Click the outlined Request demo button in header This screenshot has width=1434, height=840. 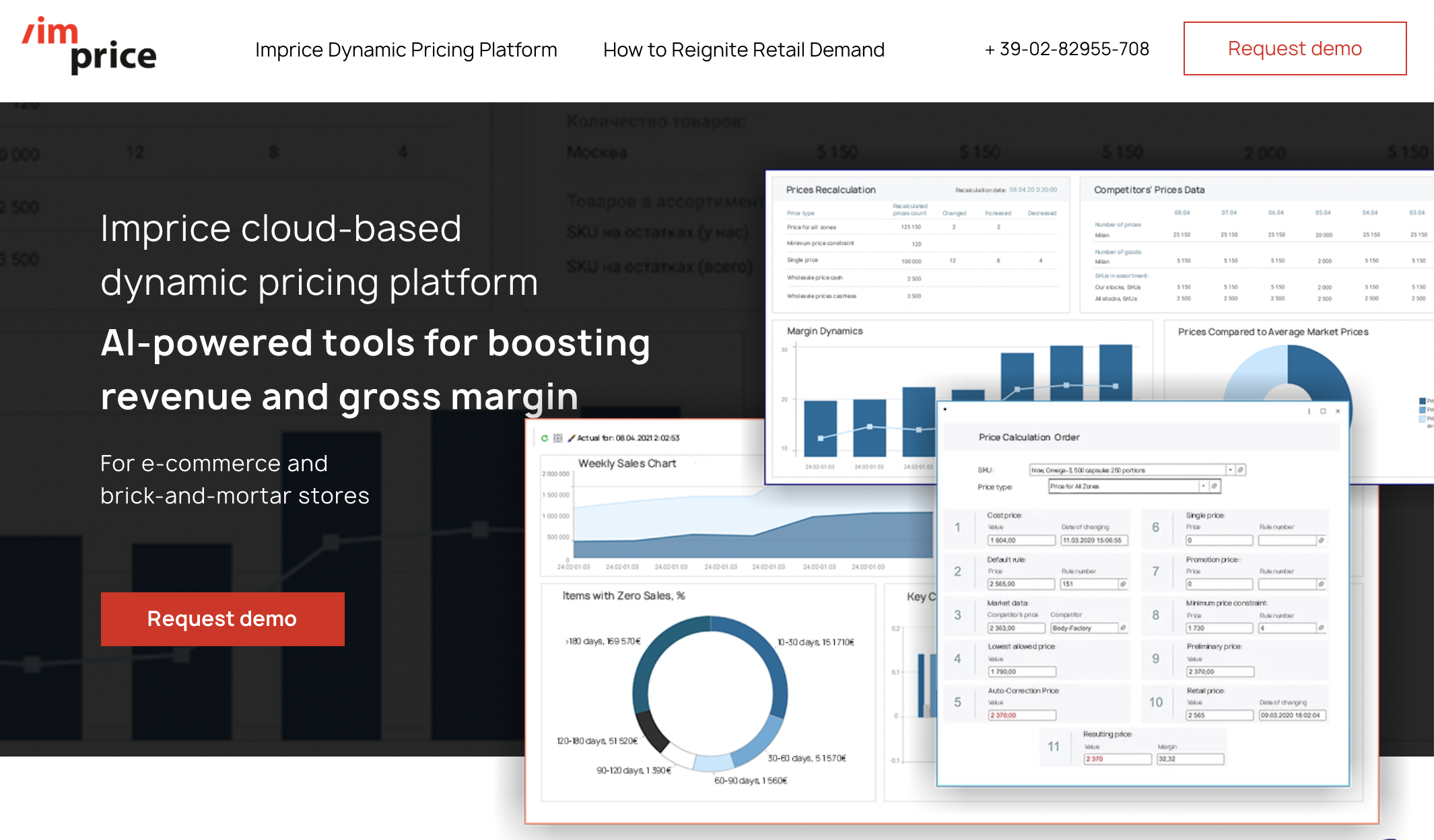tap(1295, 48)
